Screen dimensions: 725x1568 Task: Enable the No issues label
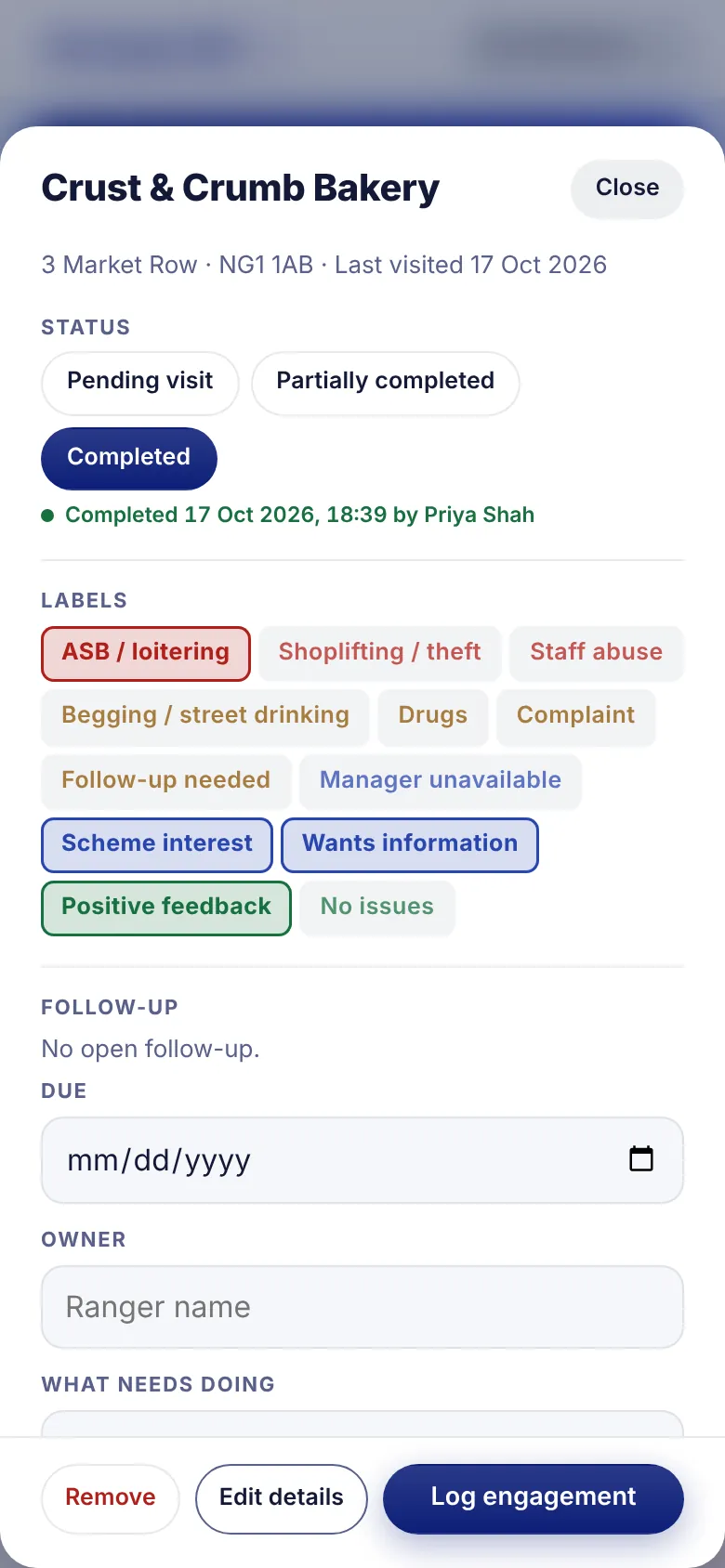pos(377,908)
